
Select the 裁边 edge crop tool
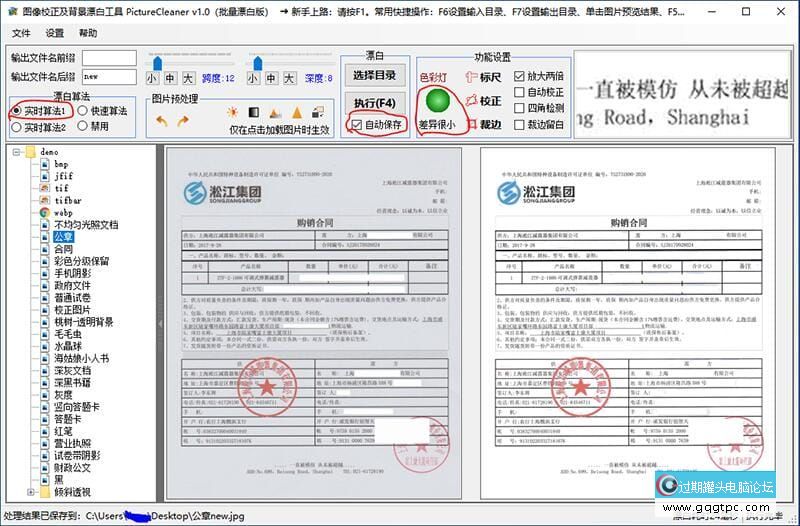(x=484, y=124)
